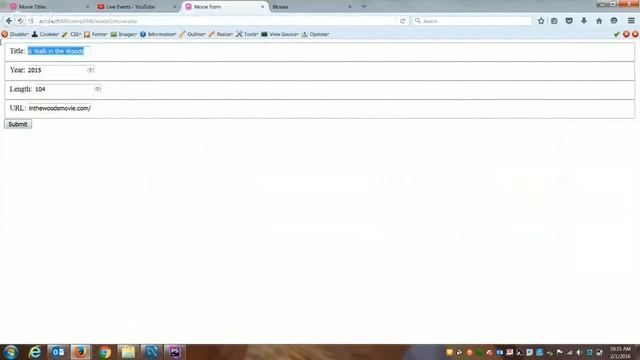
Task: Select the Movie Form tab
Action: point(224,7)
